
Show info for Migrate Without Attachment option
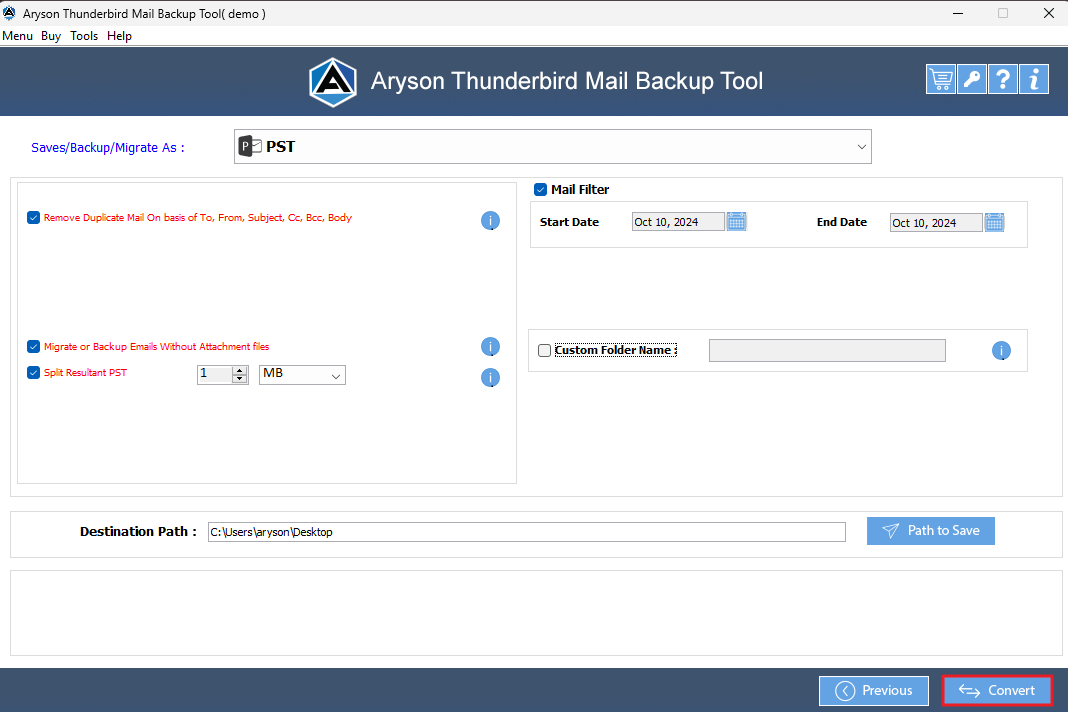click(x=490, y=347)
